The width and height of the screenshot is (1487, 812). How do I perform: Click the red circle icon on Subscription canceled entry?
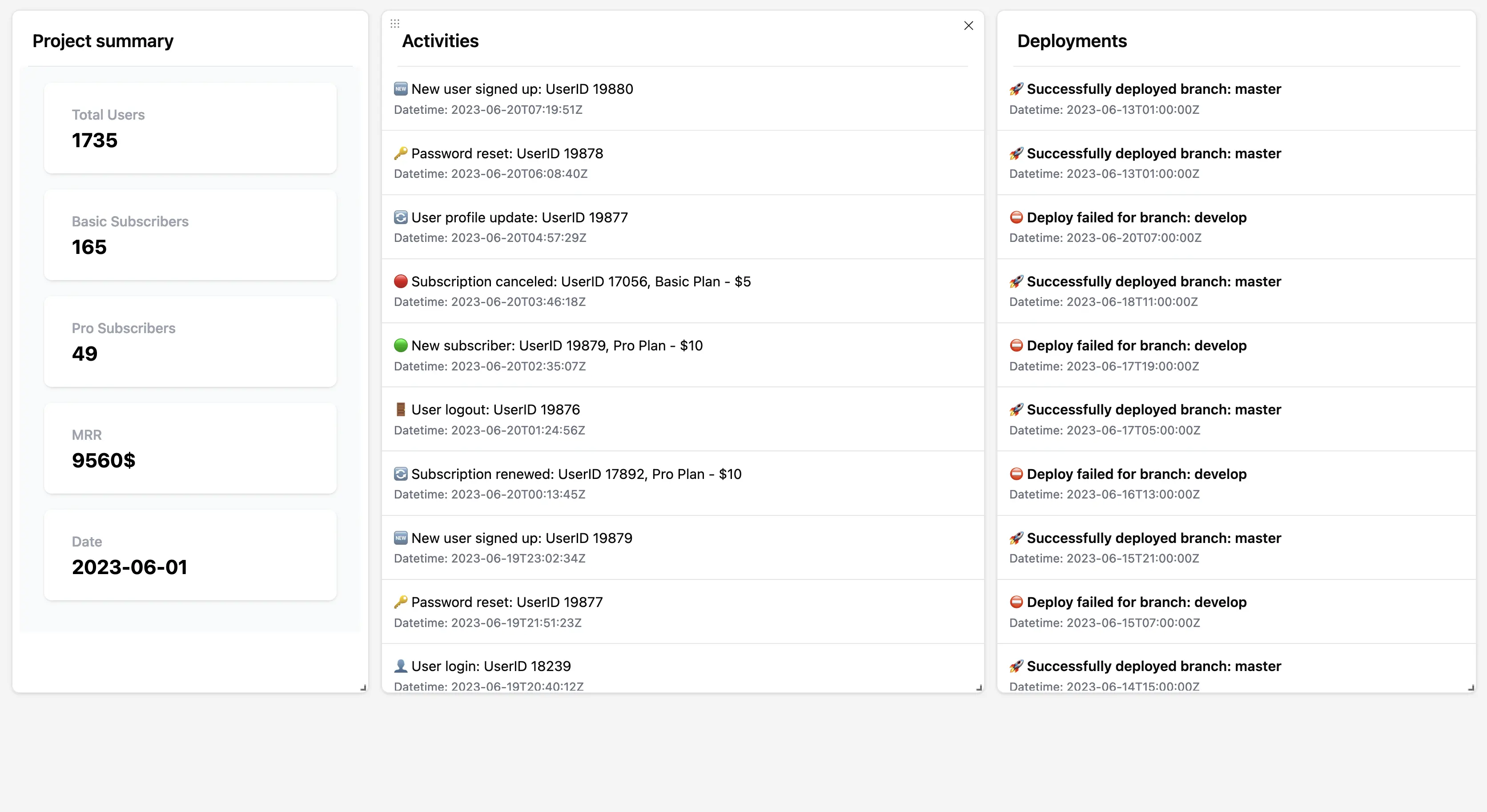(401, 281)
